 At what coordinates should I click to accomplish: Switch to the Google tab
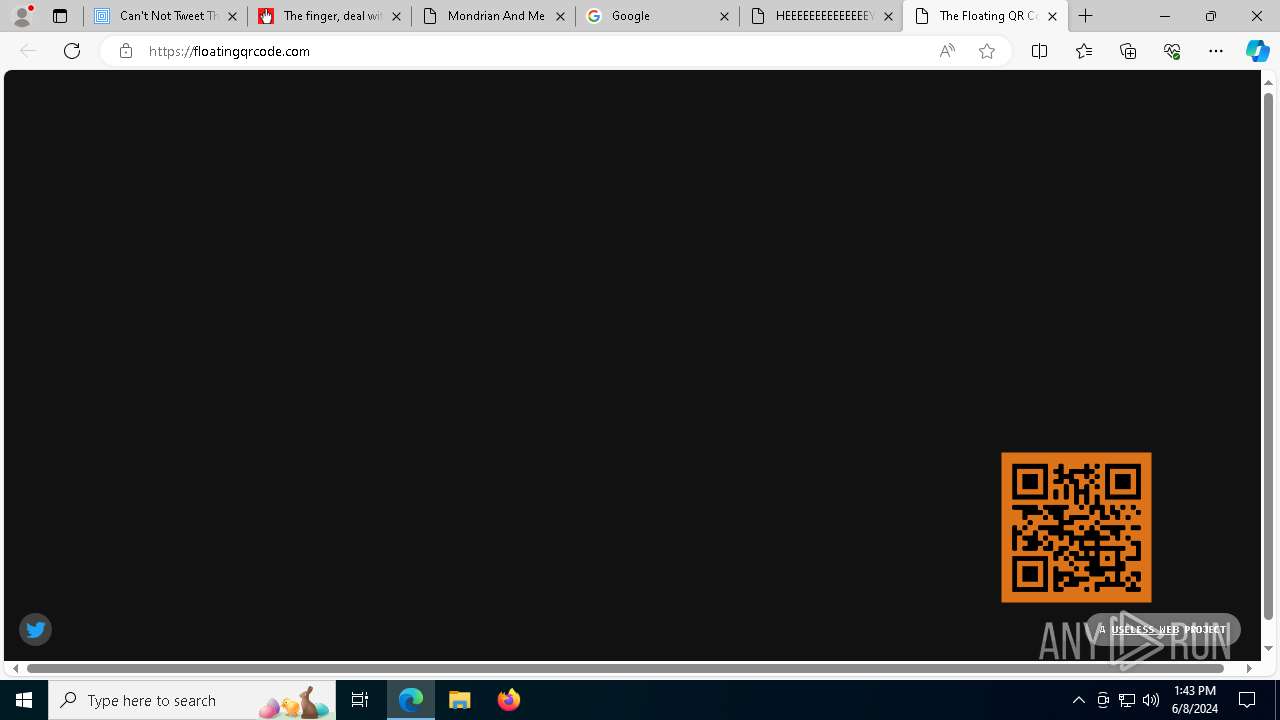coord(658,16)
